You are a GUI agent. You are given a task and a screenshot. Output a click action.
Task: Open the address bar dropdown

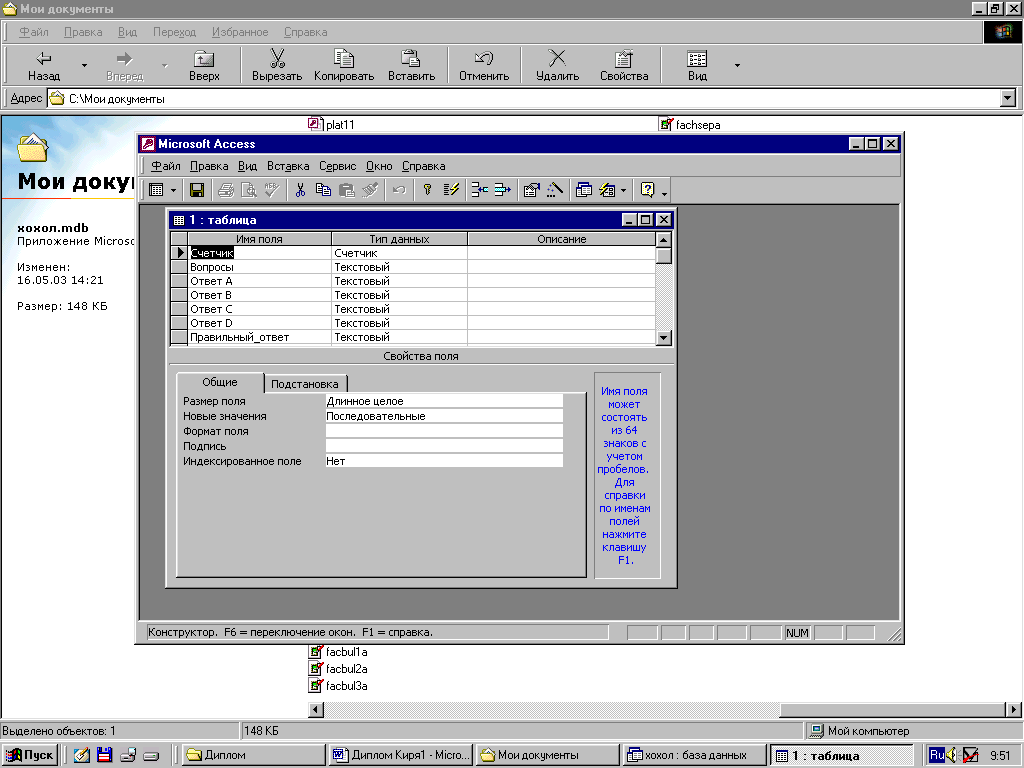pos(1008,99)
